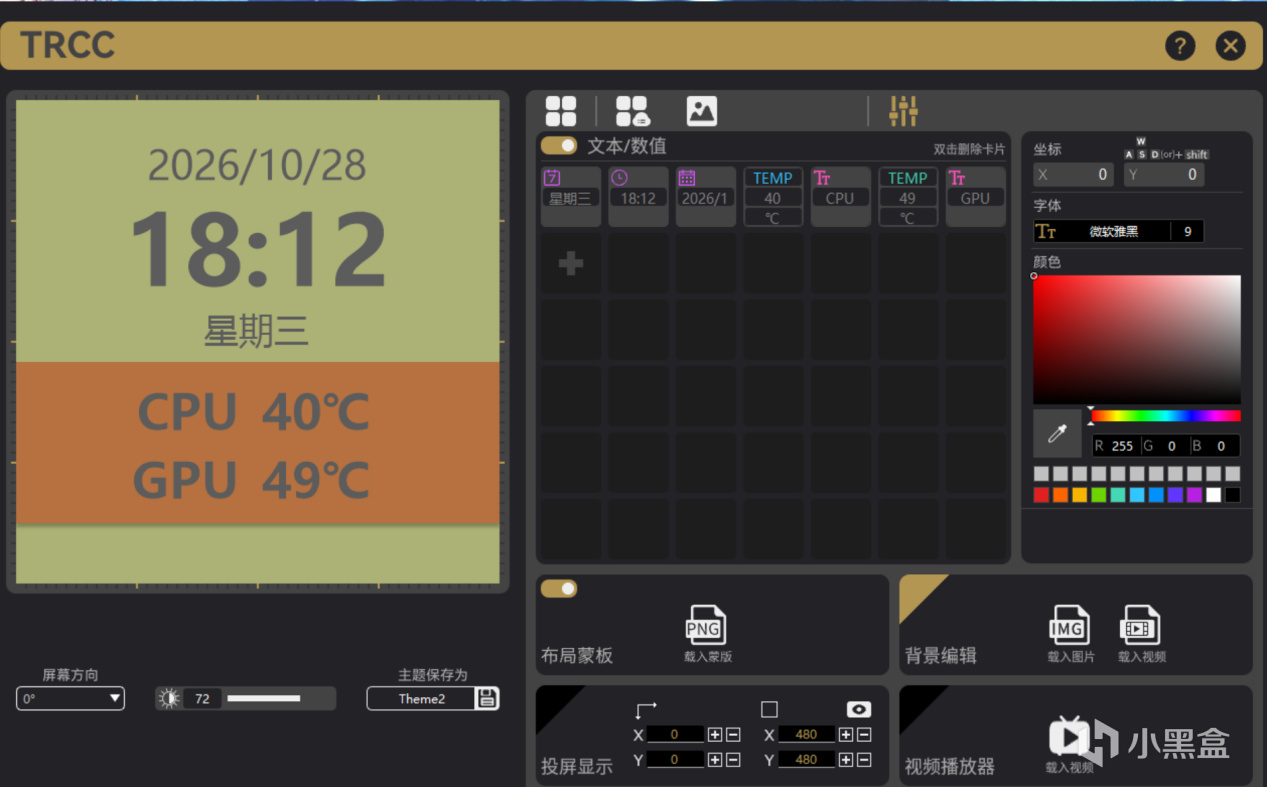Screen dimensions: 1267x787
Task: Click the brightness slider bar
Action: coord(264,698)
